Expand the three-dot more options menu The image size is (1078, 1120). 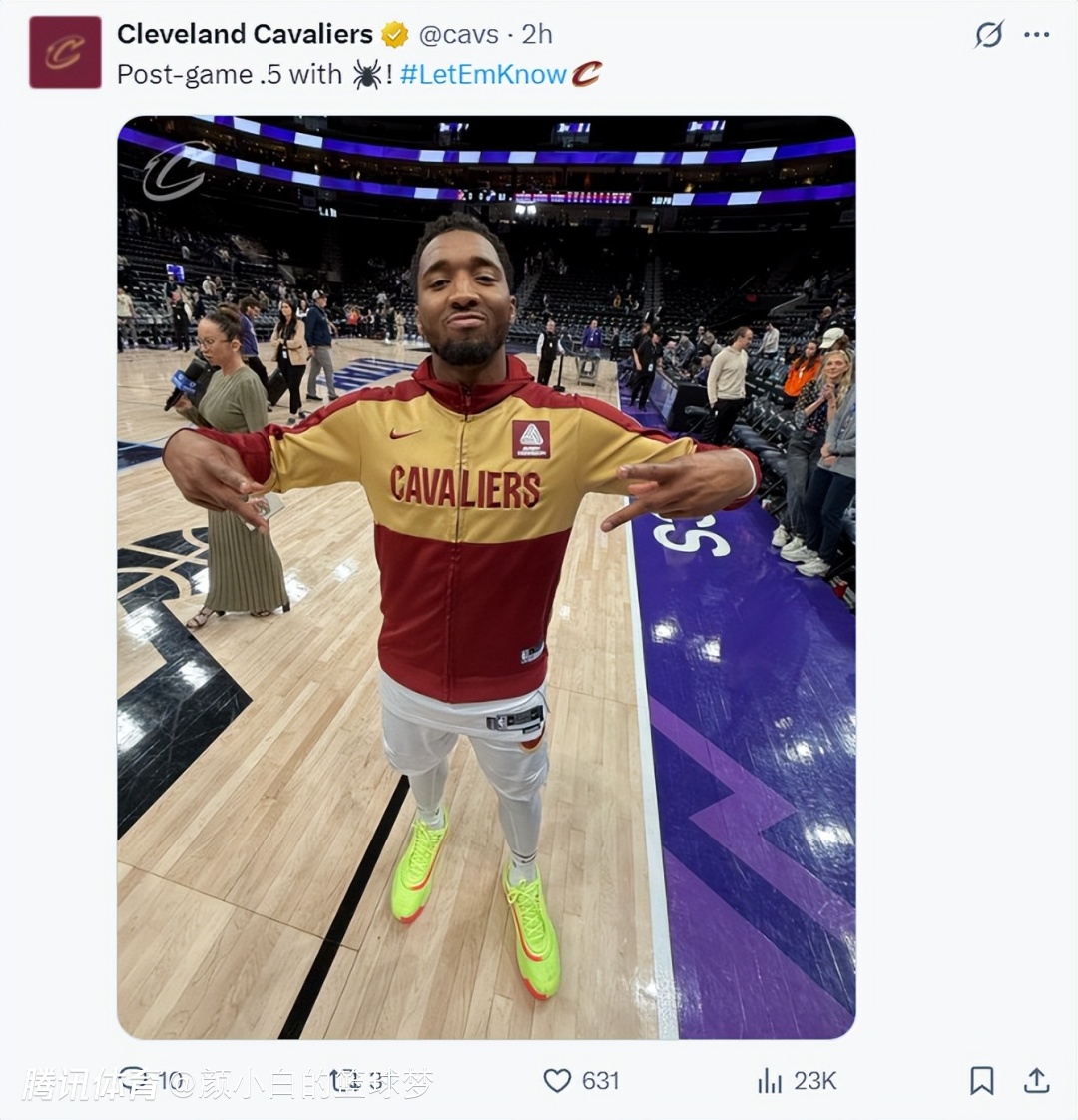click(x=1037, y=35)
